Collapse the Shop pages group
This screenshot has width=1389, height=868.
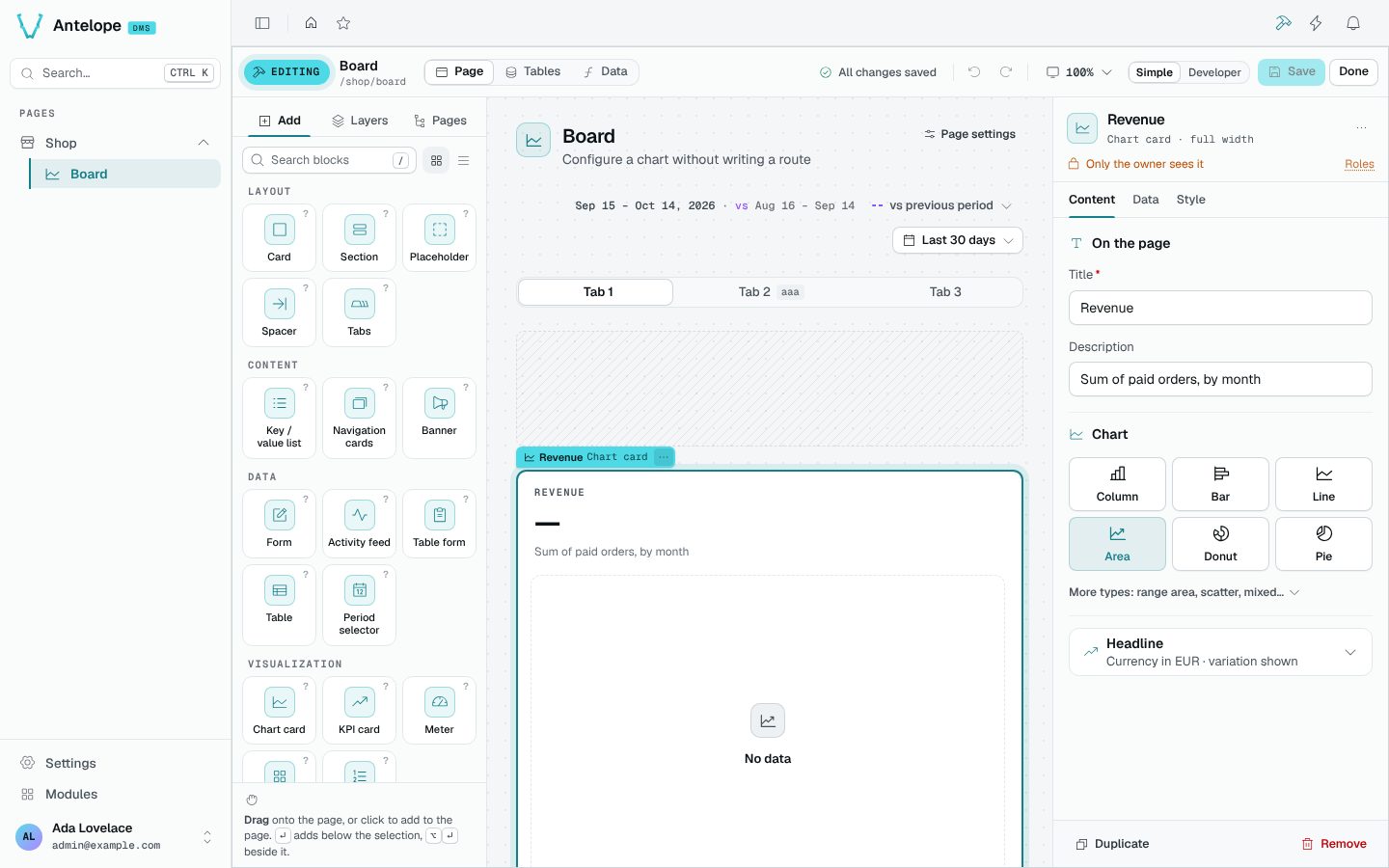coord(204,143)
